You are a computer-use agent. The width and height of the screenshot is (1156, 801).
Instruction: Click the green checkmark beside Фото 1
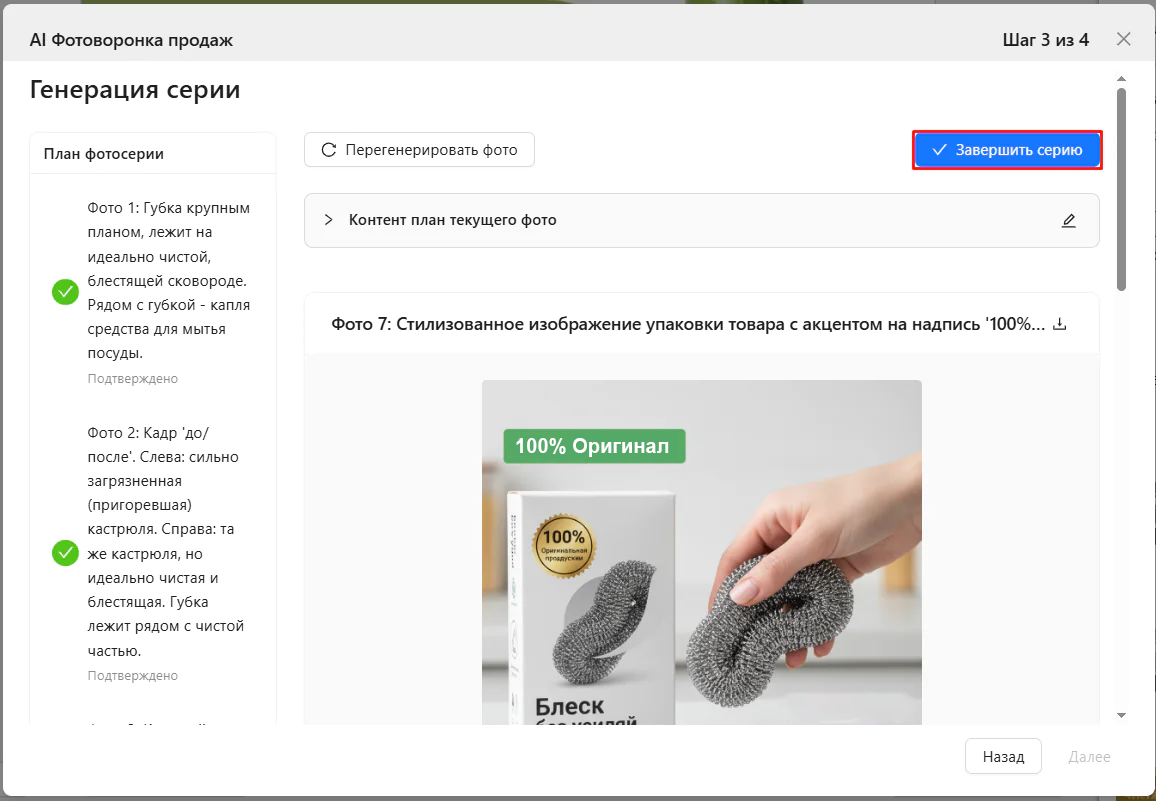click(65, 292)
